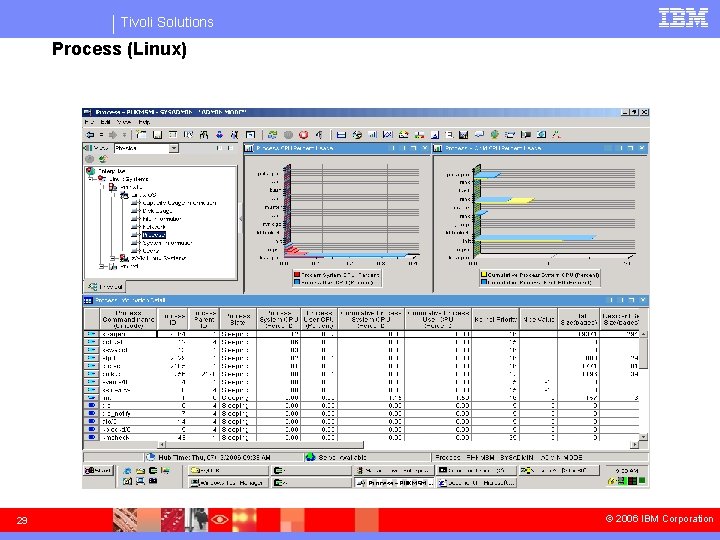Select the green globe Graphic view icon
This screenshot has width=720, height=540.
point(495,135)
